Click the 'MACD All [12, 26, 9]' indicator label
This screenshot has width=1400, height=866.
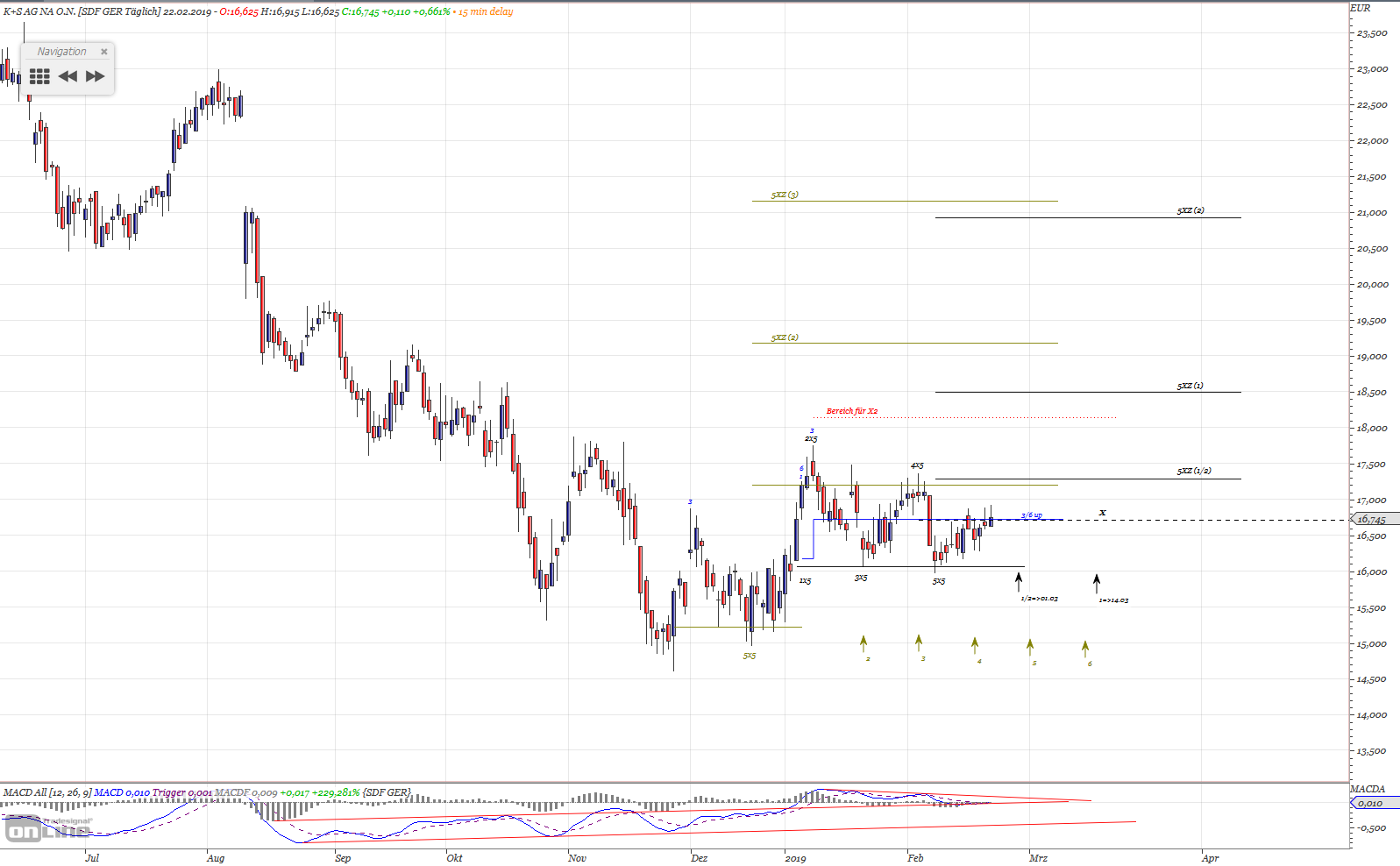point(47,792)
